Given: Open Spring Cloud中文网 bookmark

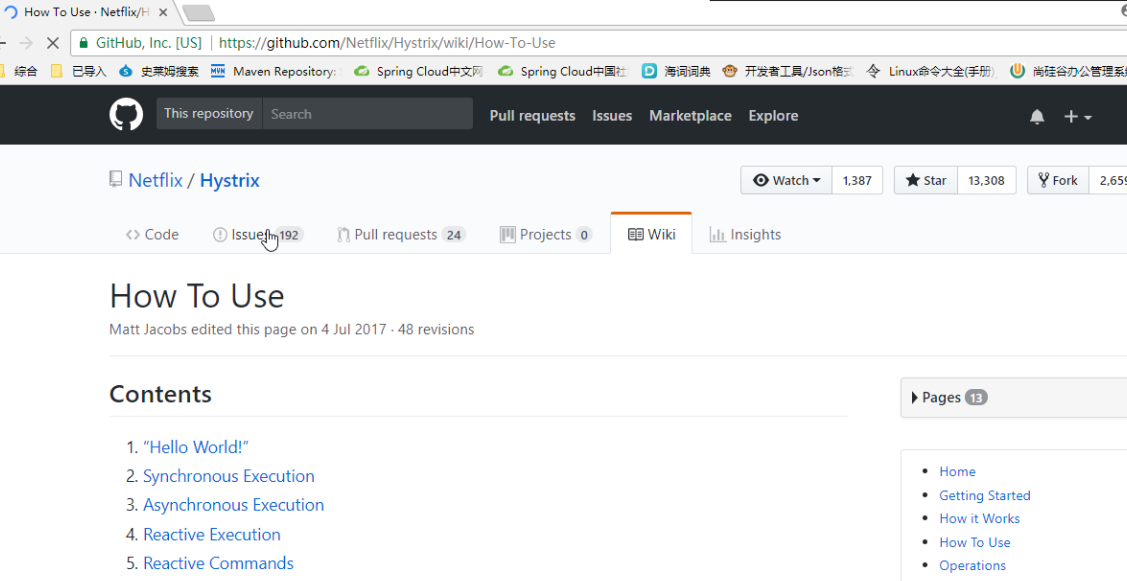Looking at the screenshot, I should [x=419, y=71].
